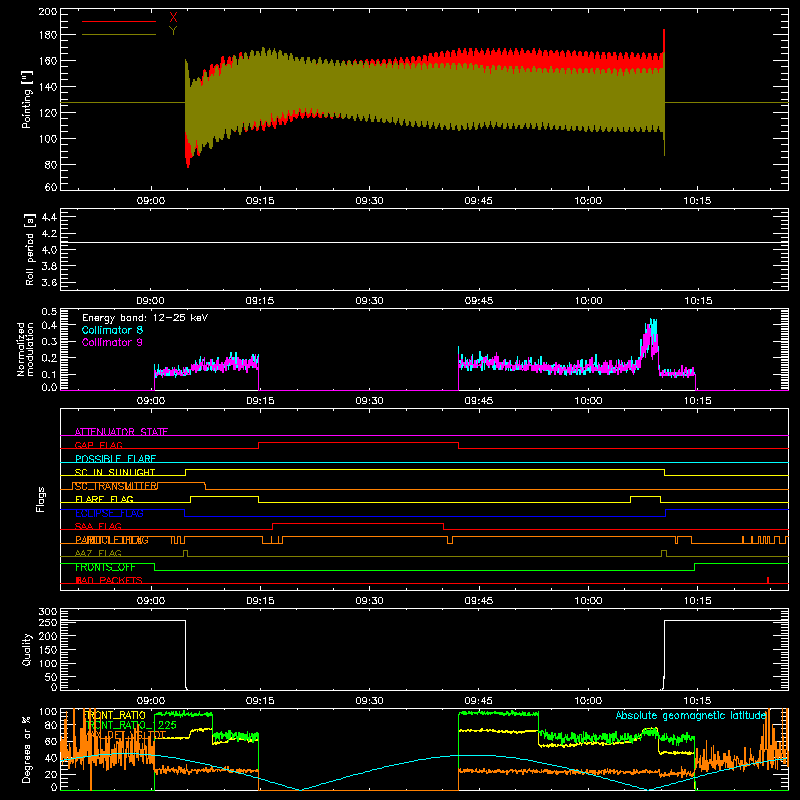Click the white roll period line
The height and width of the screenshot is (800, 800).
pos(424,242)
